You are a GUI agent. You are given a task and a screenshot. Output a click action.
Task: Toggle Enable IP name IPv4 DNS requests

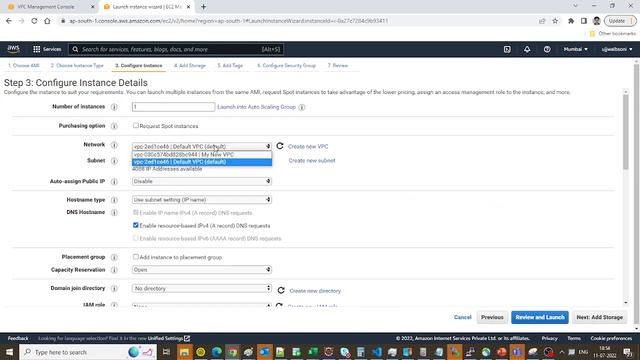[x=136, y=213]
